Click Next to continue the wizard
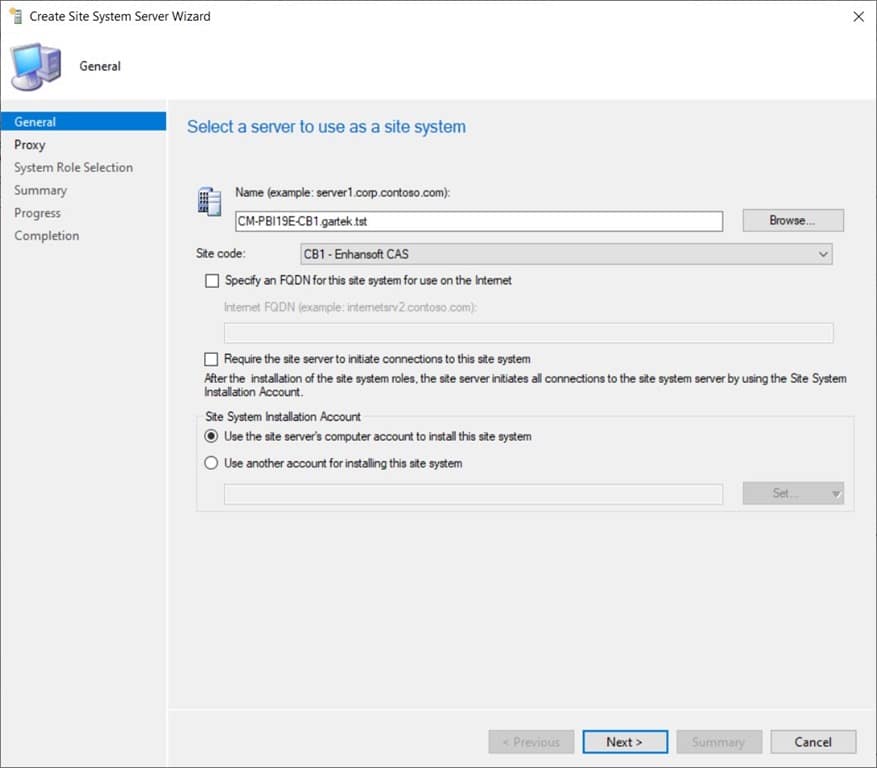 coord(624,741)
